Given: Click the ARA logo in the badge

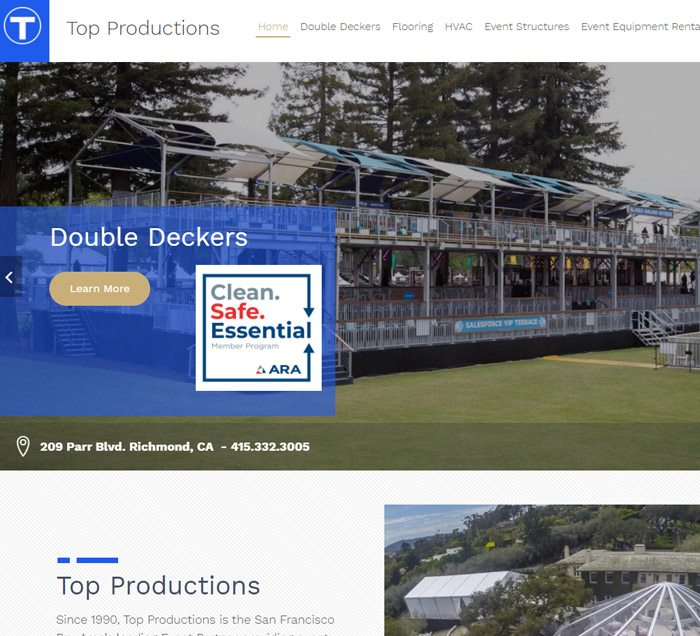Looking at the screenshot, I should 279,370.
